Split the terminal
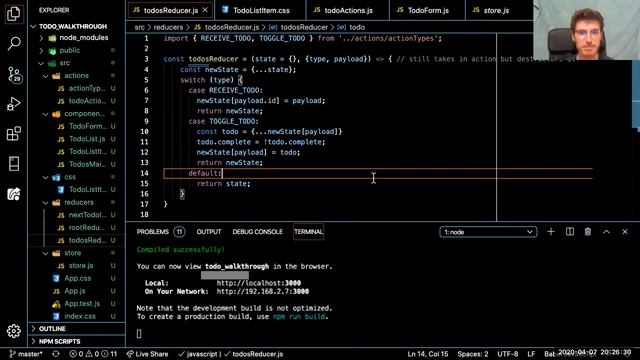Image resolution: width=640 pixels, height=360 pixels. click(570, 232)
